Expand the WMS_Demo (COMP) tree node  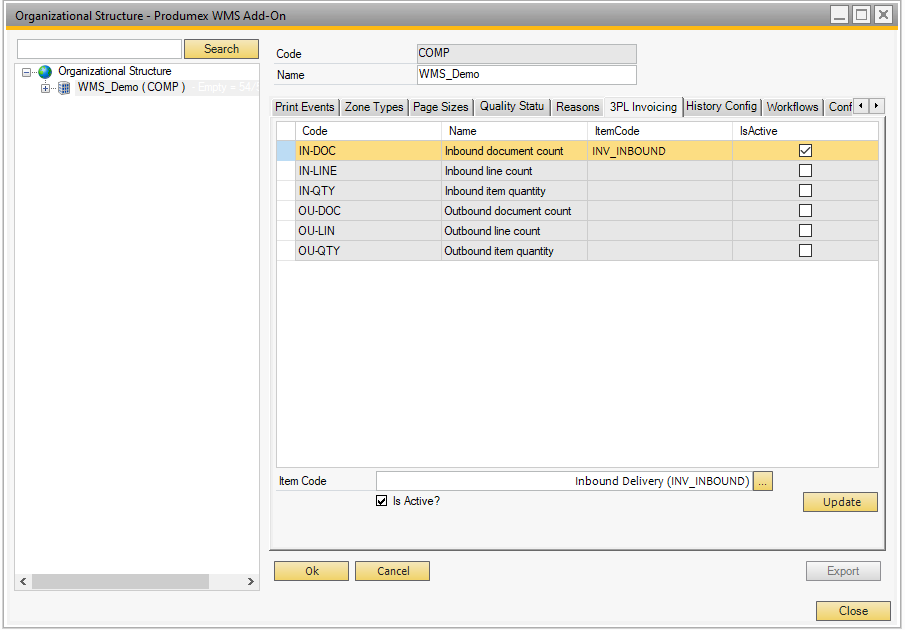[x=46, y=88]
